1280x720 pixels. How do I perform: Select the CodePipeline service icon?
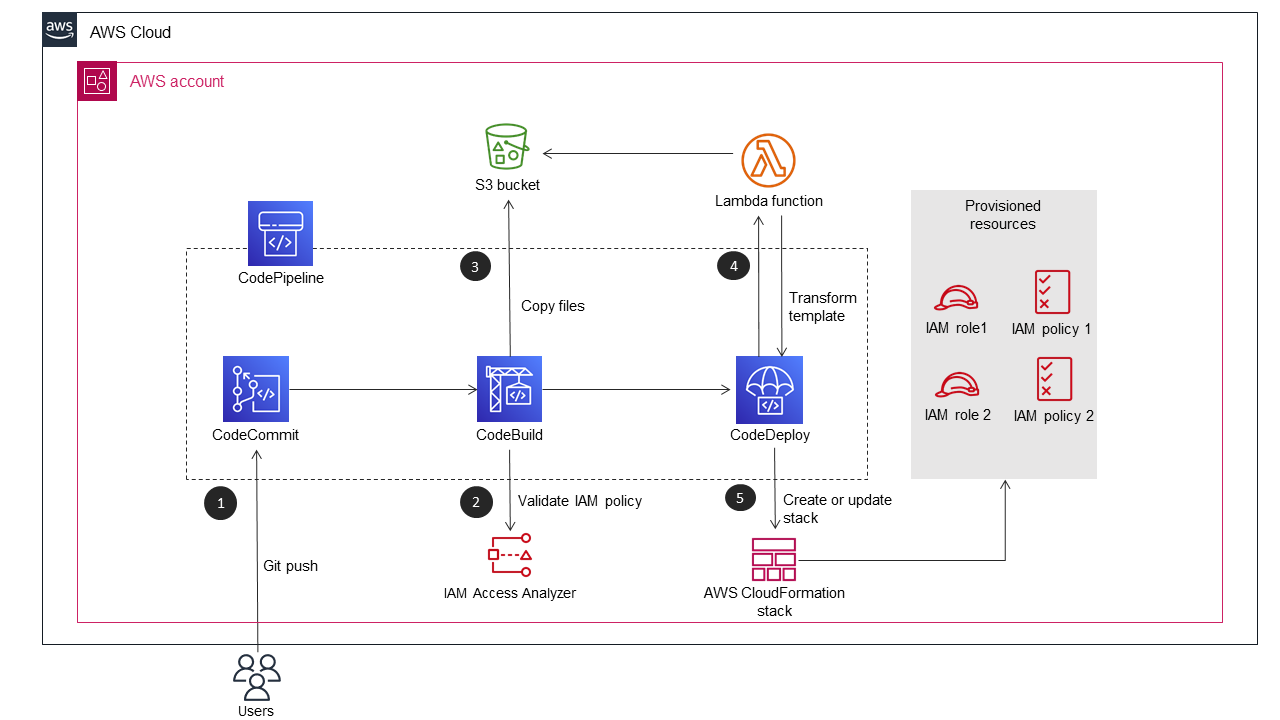point(280,232)
